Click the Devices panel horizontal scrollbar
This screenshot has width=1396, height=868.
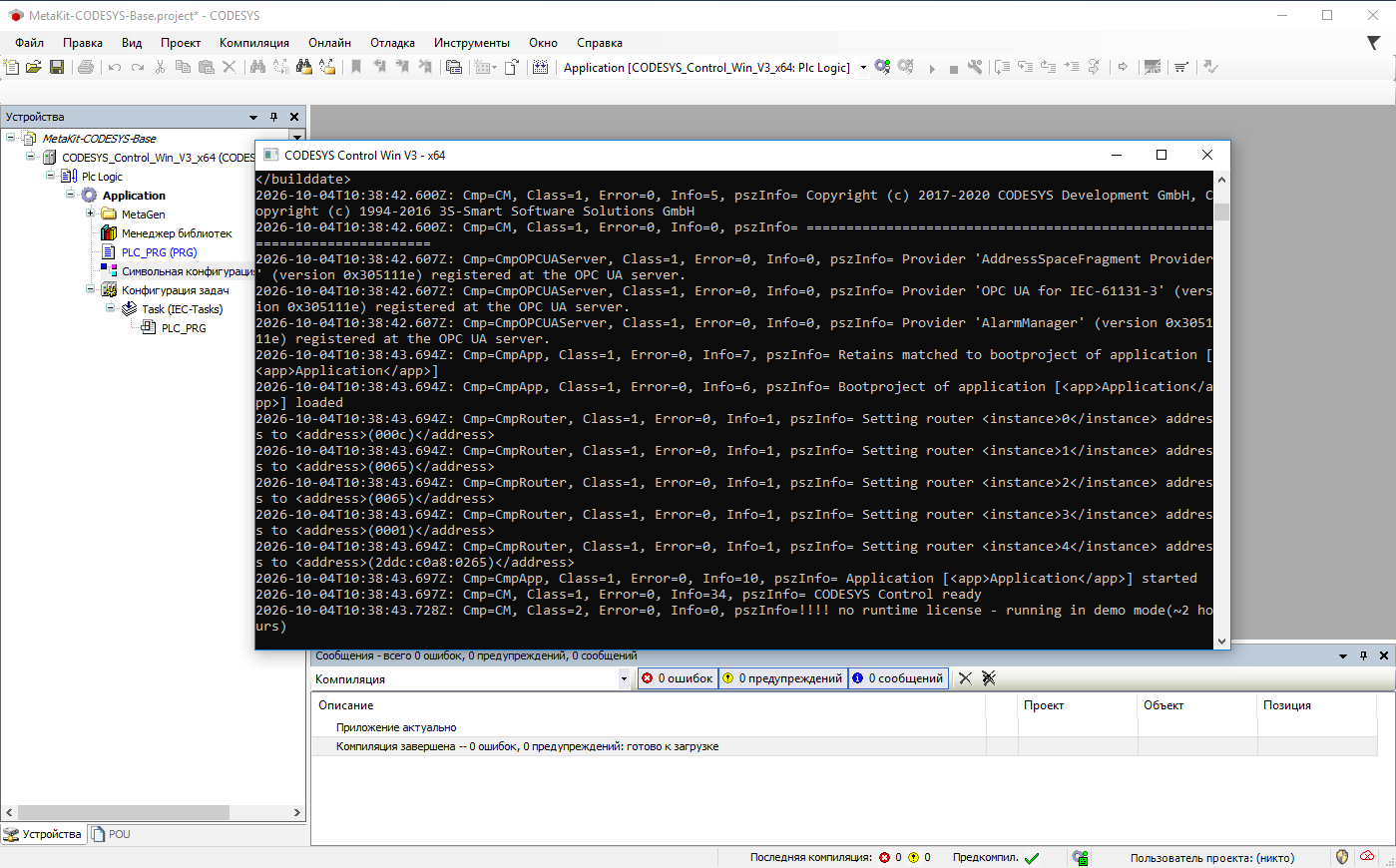click(125, 813)
